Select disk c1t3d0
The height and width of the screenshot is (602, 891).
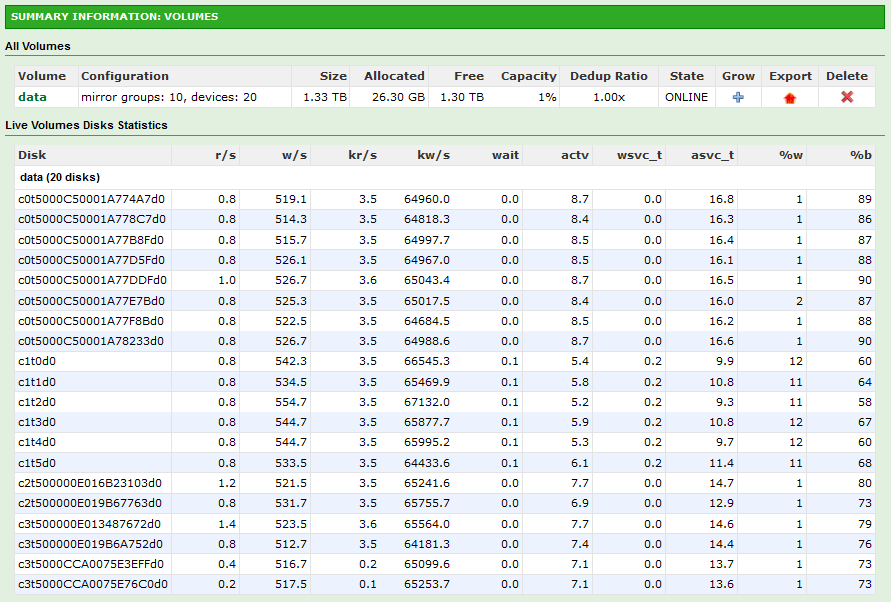tap(37, 422)
